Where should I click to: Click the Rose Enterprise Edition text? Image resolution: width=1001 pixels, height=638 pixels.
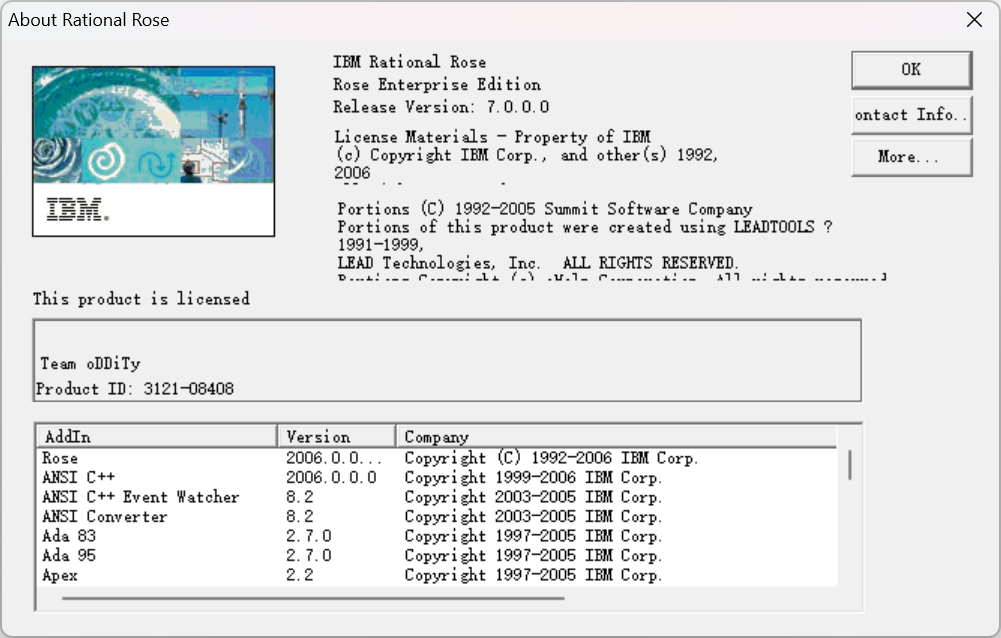tap(437, 84)
